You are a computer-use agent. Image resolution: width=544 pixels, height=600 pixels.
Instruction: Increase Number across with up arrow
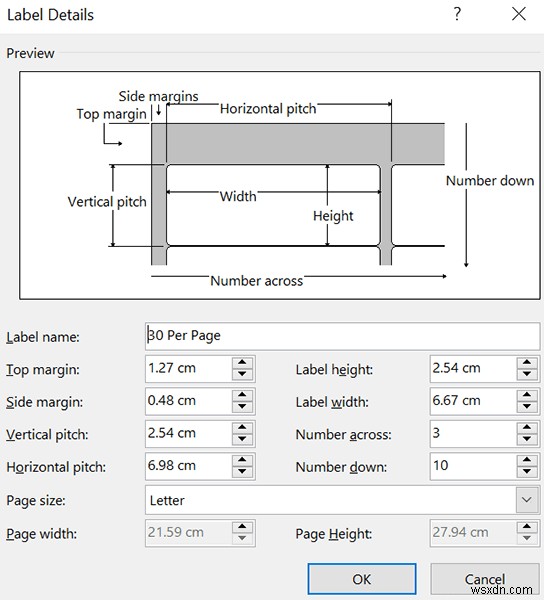tap(527, 427)
